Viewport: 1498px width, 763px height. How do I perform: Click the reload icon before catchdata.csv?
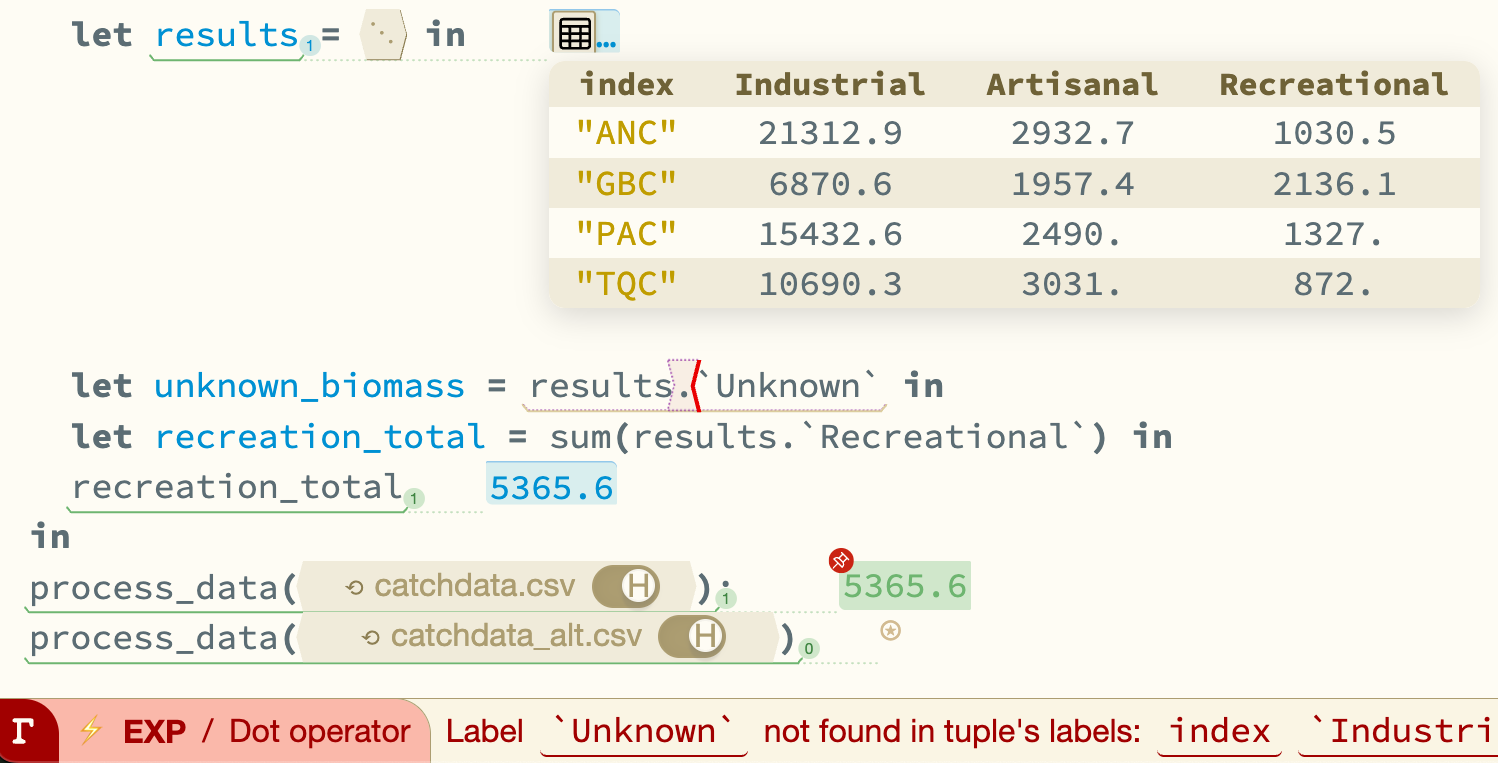point(354,587)
